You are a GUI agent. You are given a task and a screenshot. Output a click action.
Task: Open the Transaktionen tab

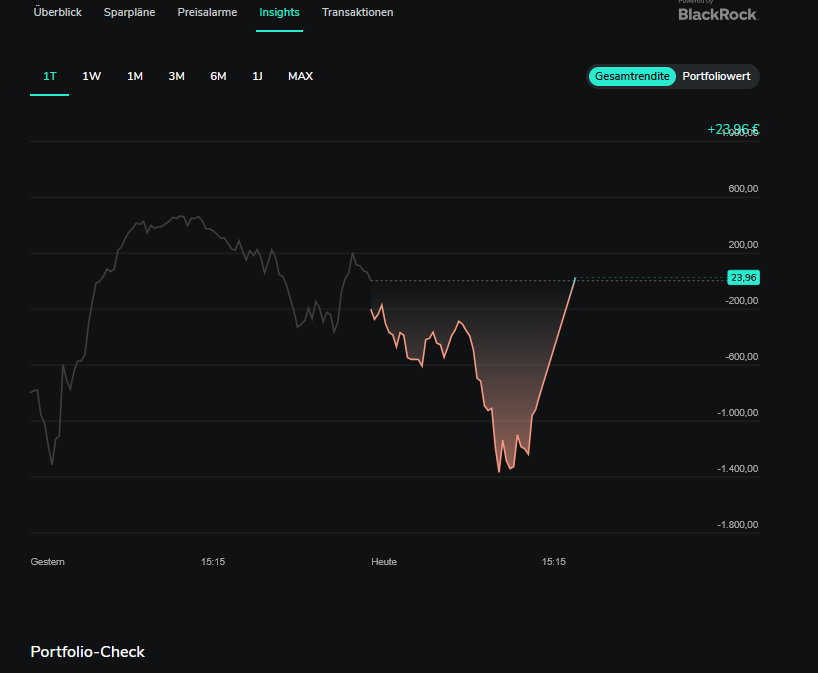(357, 13)
